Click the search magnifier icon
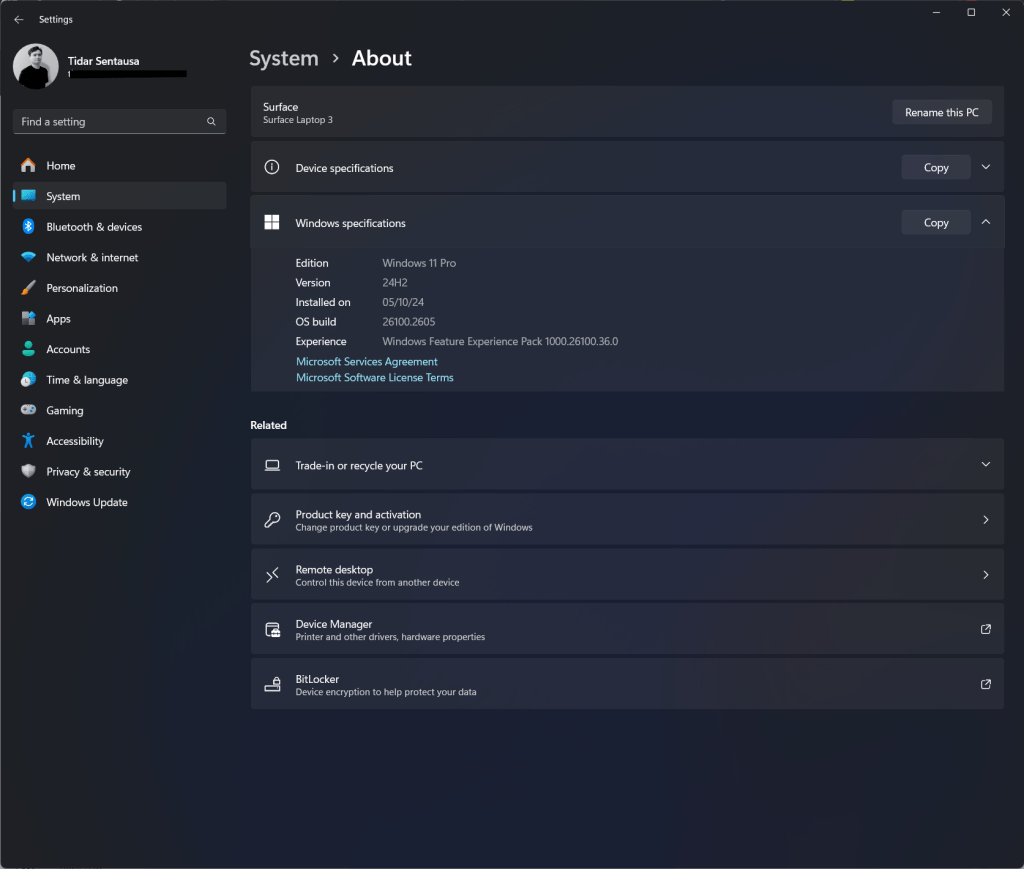Screen dimensions: 1024x869 click(x=211, y=121)
